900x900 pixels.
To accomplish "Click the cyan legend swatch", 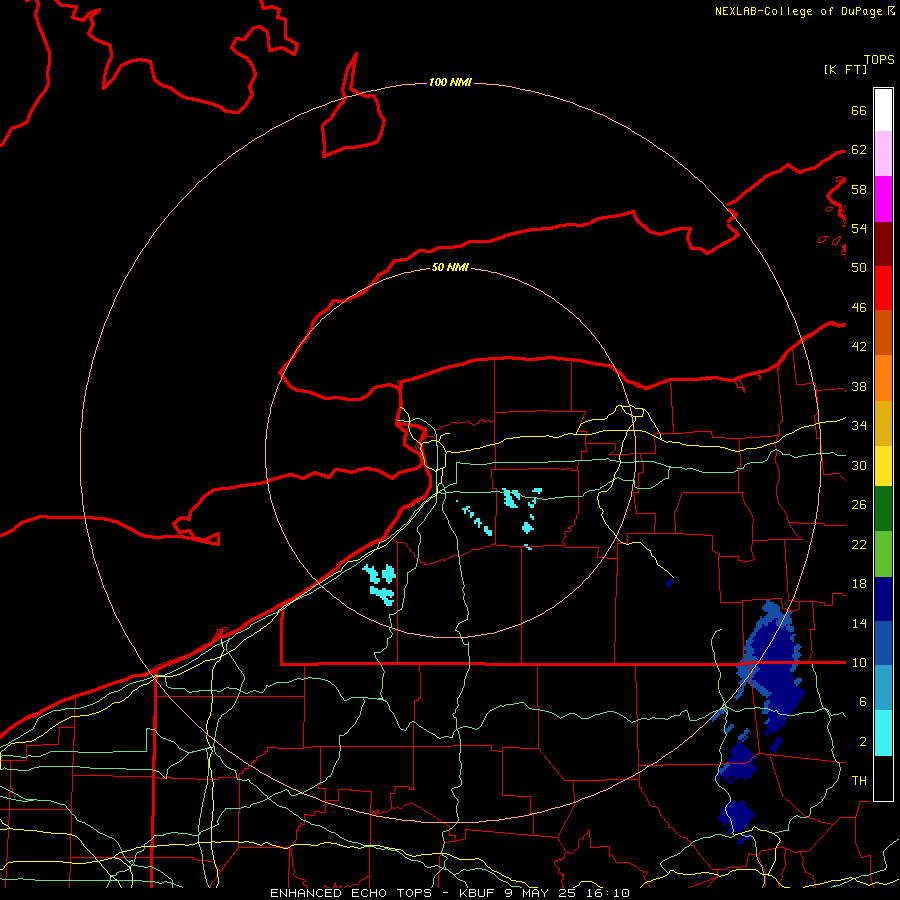I will [x=883, y=733].
